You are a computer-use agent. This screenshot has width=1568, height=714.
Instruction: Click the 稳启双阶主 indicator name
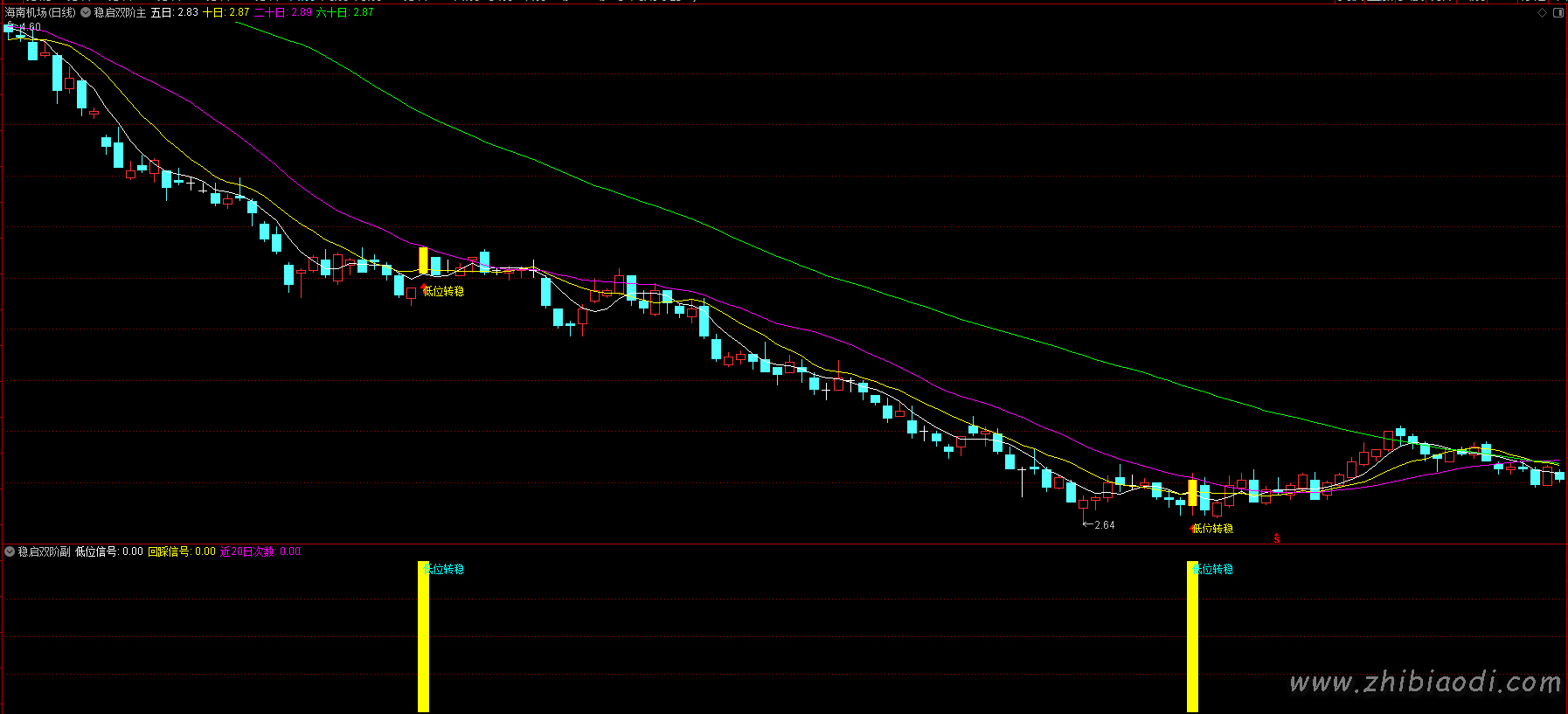coord(121,13)
